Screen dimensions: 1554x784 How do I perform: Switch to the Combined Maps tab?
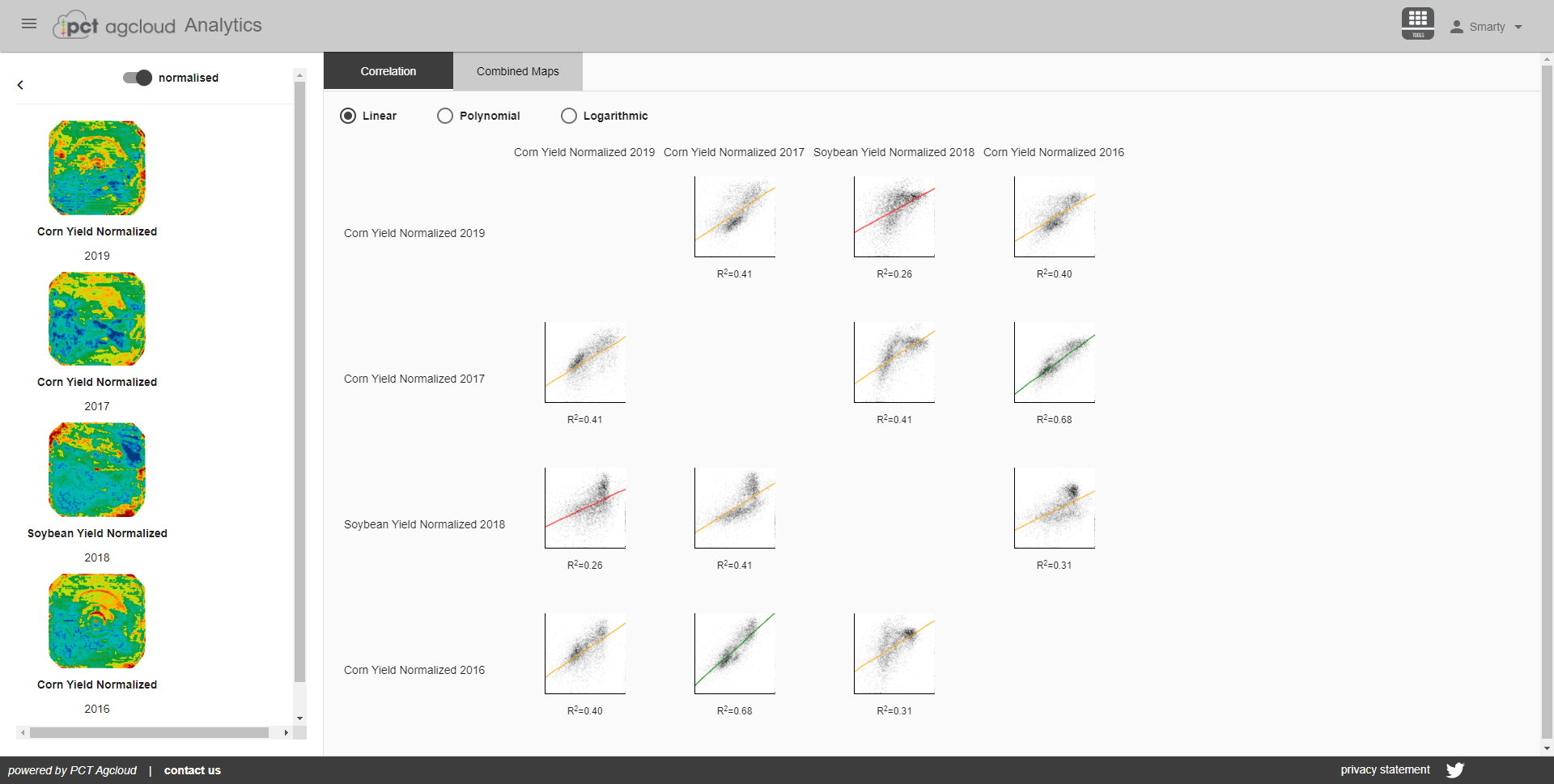[x=518, y=71]
